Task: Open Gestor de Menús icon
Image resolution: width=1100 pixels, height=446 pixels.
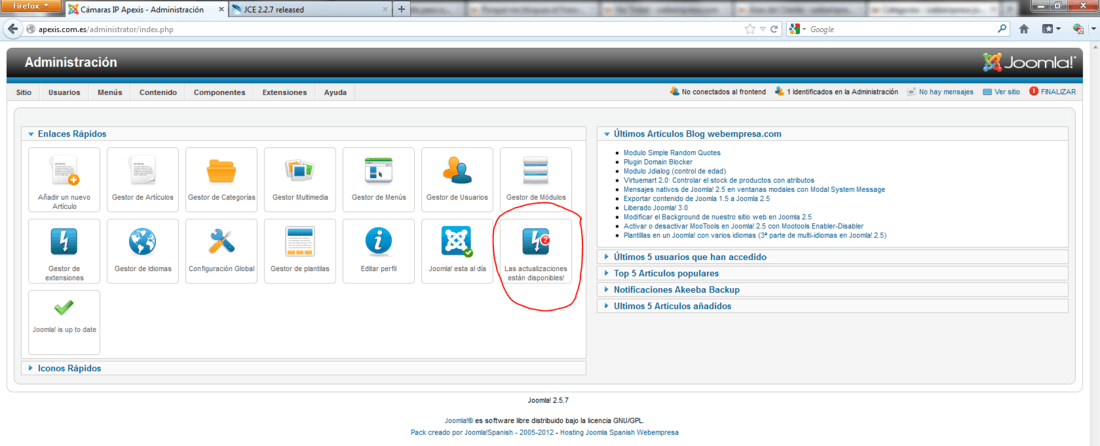Action: pyautogui.click(x=378, y=179)
